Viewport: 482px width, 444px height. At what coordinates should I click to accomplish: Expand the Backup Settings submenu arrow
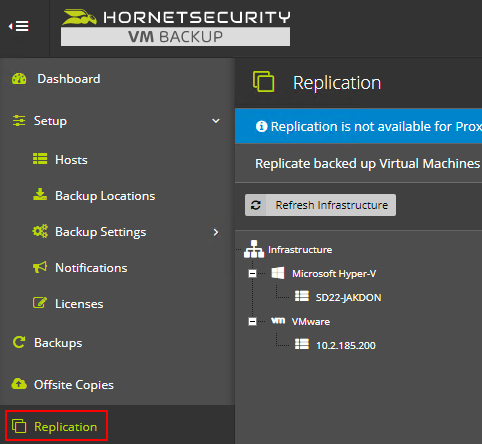[216, 232]
